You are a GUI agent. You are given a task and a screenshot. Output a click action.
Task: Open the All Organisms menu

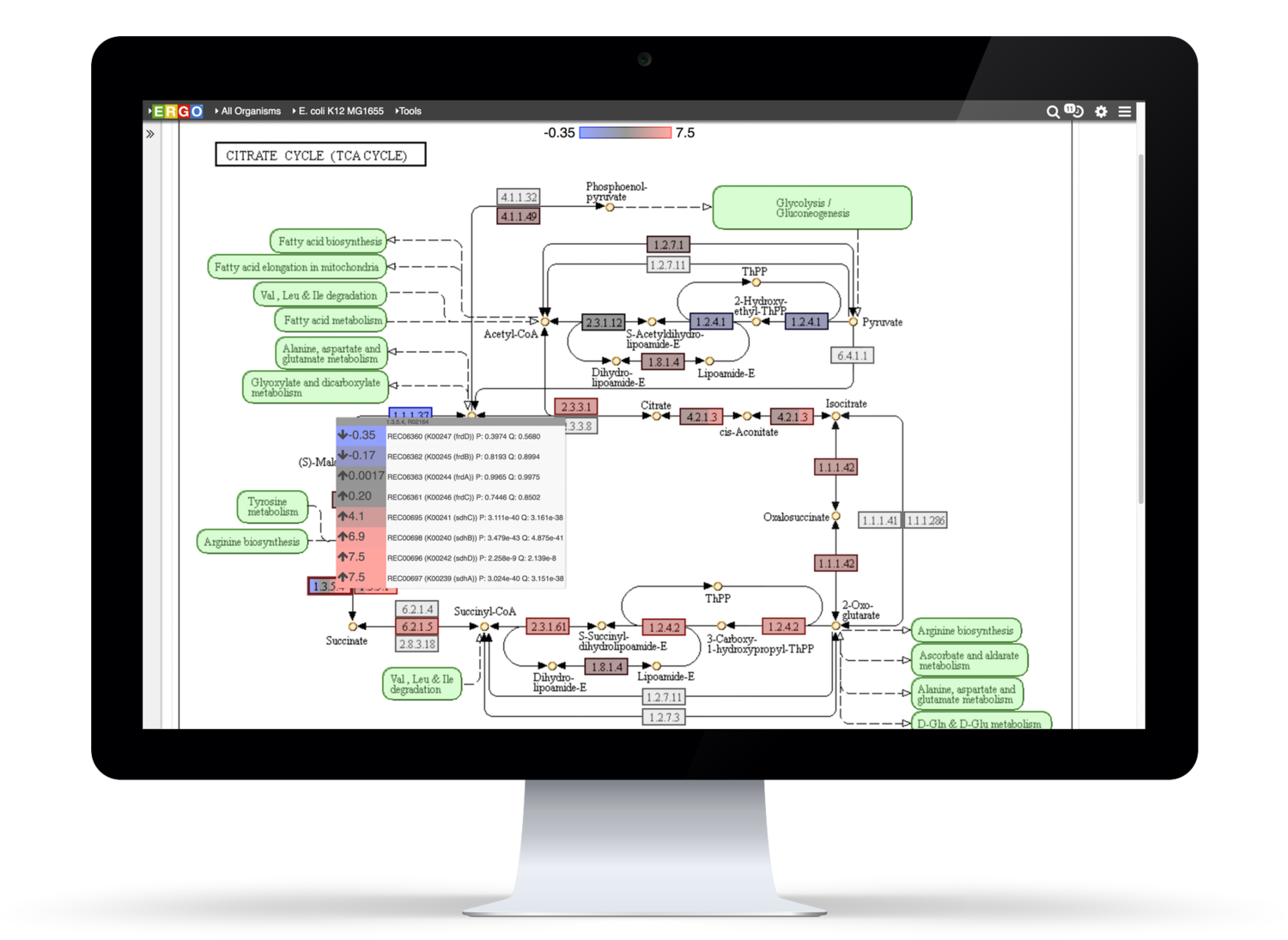(x=248, y=112)
